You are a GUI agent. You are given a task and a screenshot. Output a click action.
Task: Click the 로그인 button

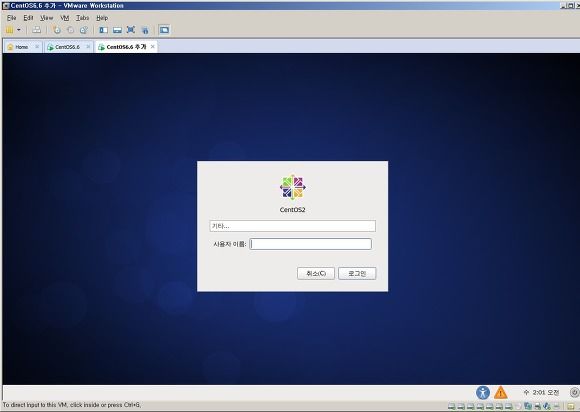click(x=357, y=274)
